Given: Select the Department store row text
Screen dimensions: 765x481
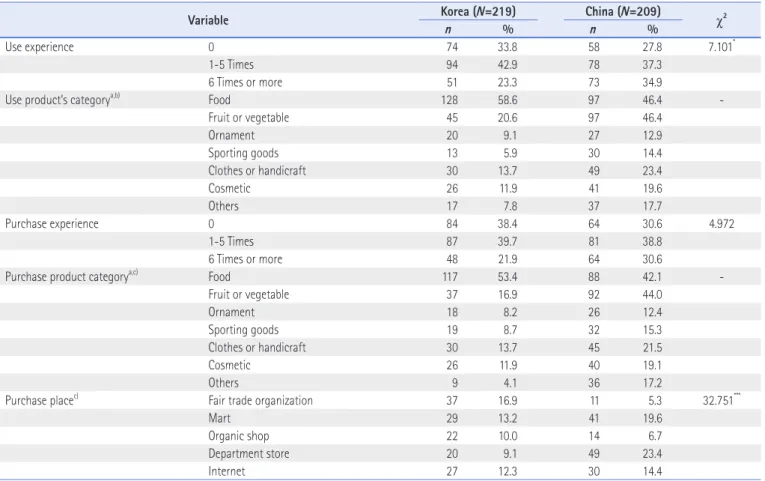Looking at the screenshot, I should tap(248, 454).
